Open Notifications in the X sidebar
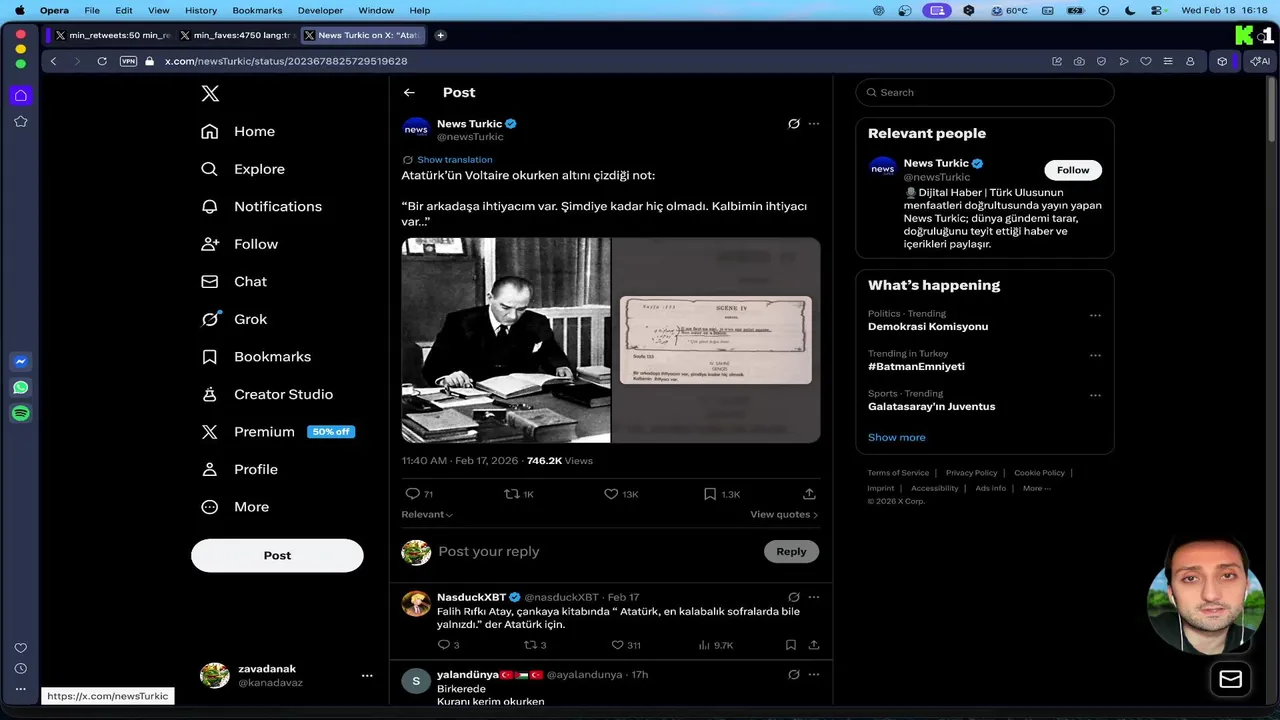Image resolution: width=1280 pixels, height=720 pixels. point(261,206)
